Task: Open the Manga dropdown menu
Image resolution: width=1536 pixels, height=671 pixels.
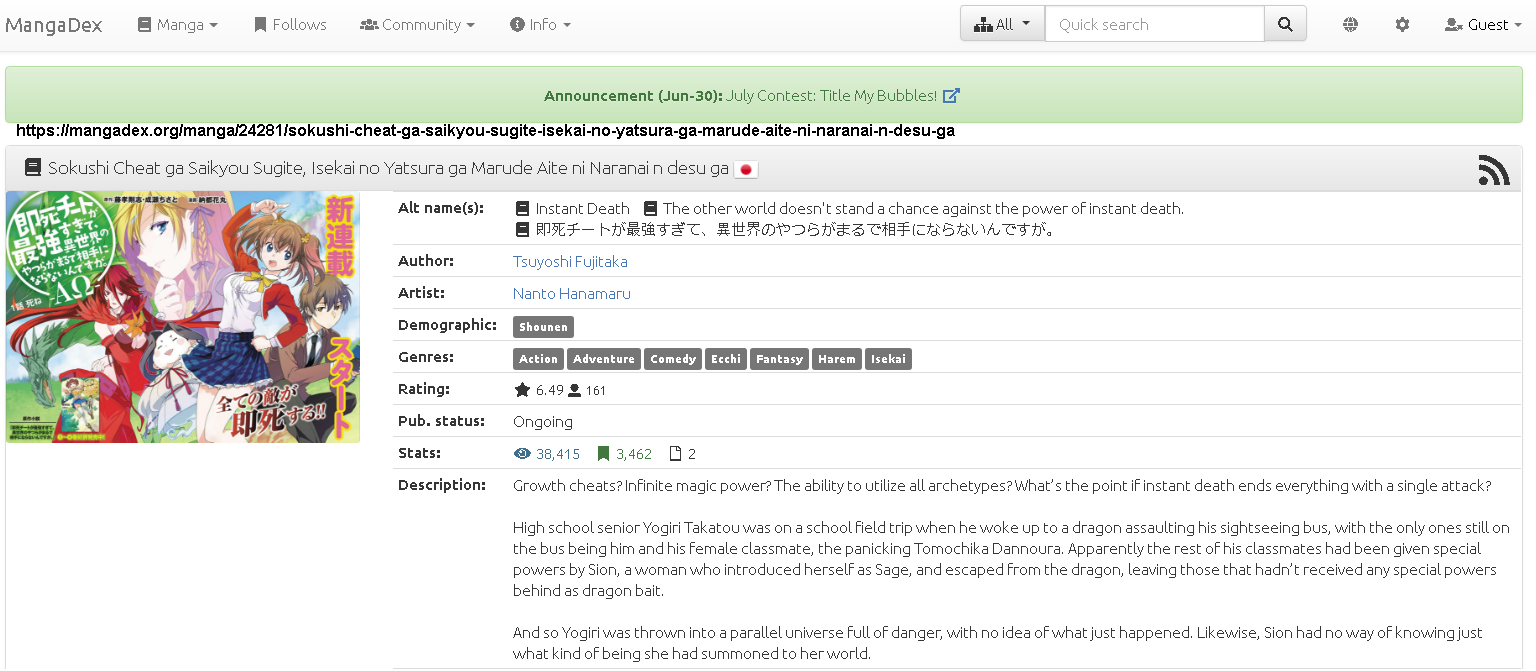Action: [x=178, y=25]
